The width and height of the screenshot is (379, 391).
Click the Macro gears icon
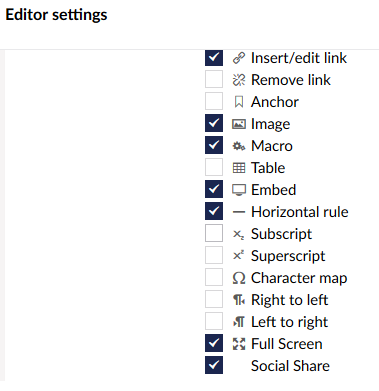coord(239,146)
